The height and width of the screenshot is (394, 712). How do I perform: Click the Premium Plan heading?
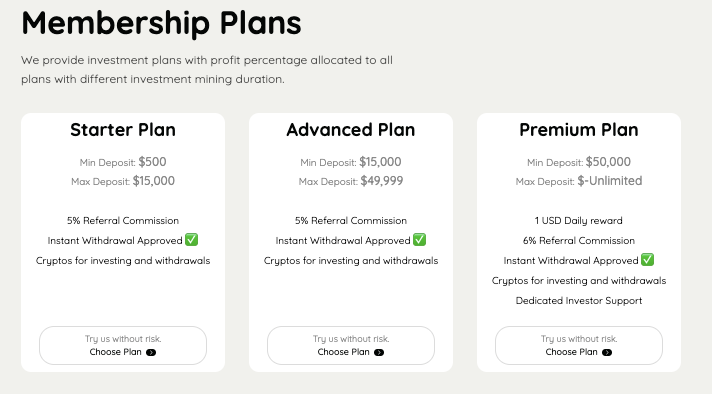579,130
